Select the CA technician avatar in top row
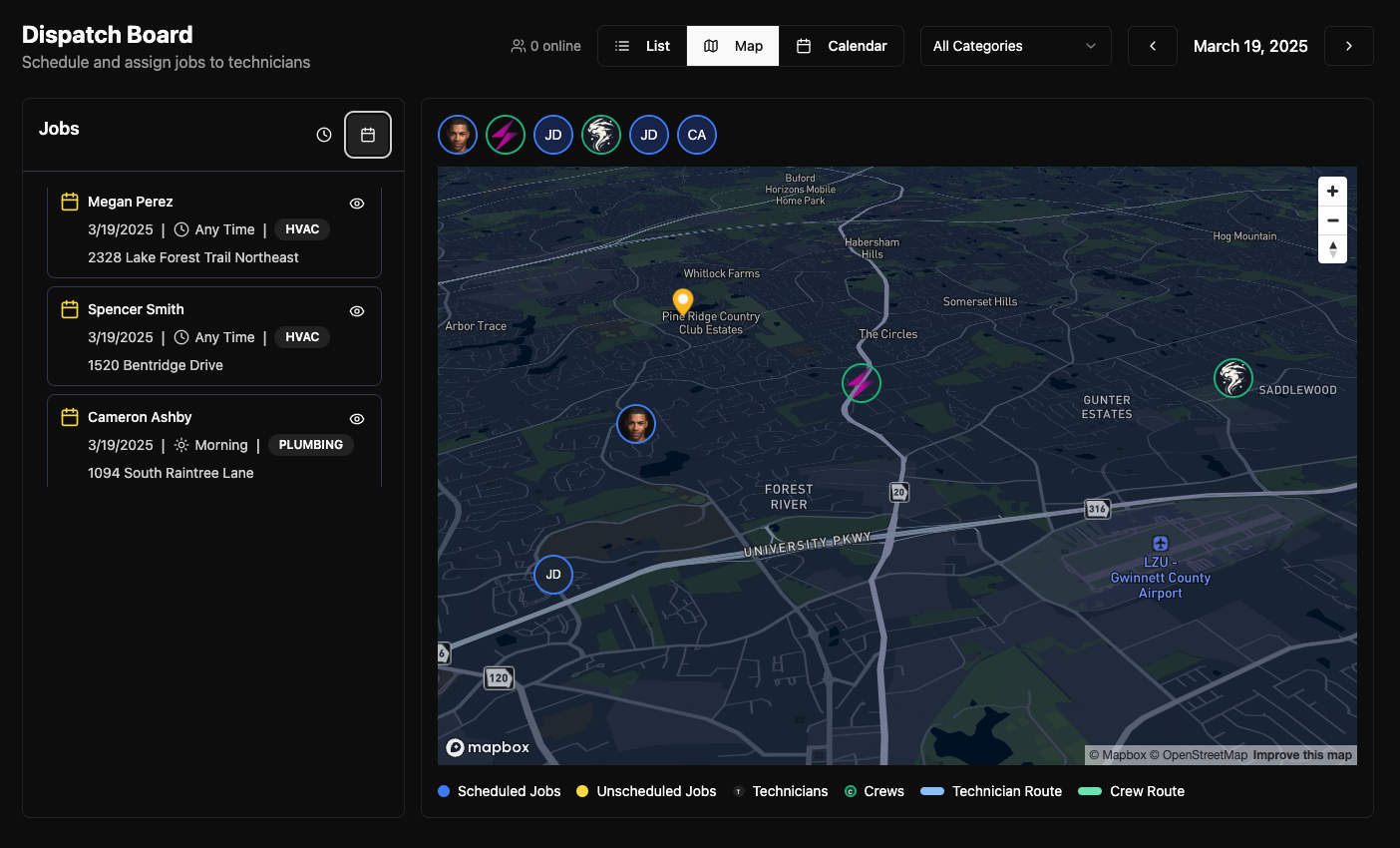This screenshot has width=1400, height=848. (697, 135)
